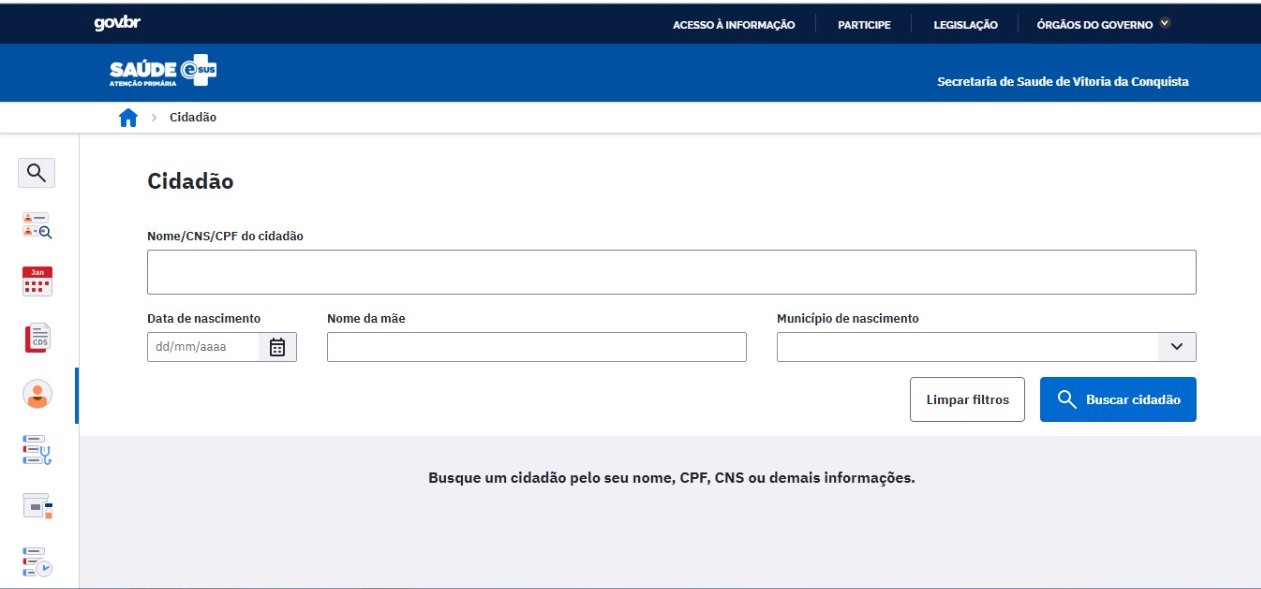Image resolution: width=1261 pixels, height=589 pixels.
Task: Open the Legislação menu item
Action: [x=965, y=24]
